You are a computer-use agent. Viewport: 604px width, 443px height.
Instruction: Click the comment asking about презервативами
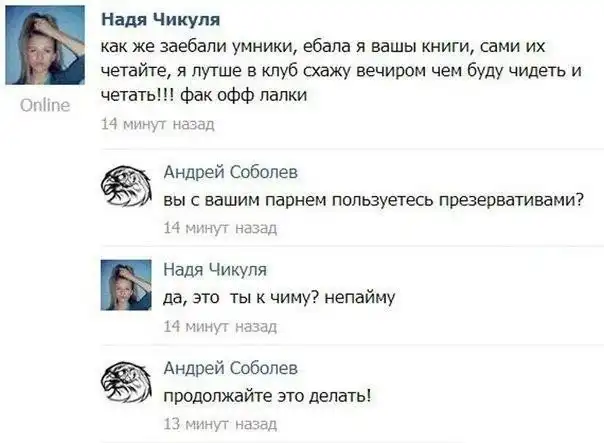click(x=373, y=199)
